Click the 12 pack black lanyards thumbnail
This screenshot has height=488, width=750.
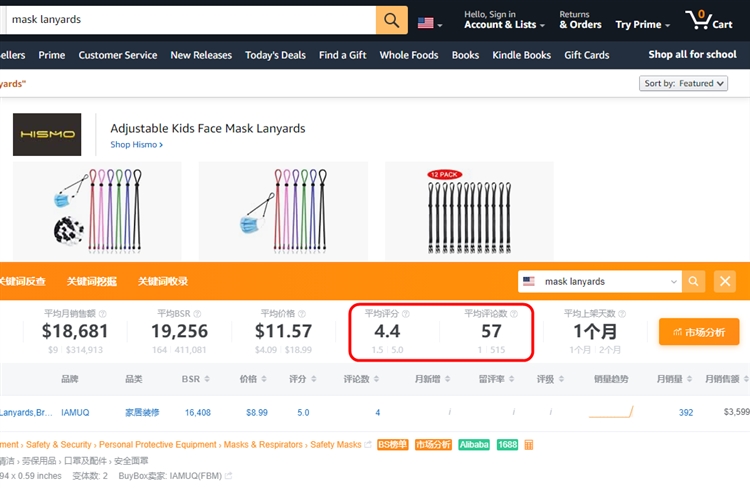tap(469, 206)
